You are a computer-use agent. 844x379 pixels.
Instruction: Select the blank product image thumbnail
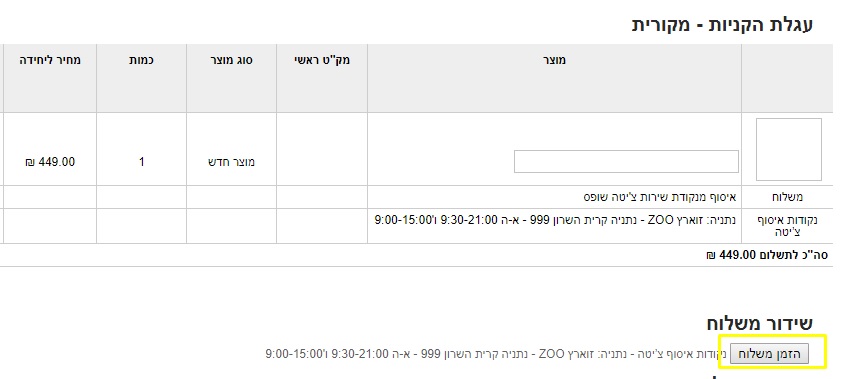[789, 150]
